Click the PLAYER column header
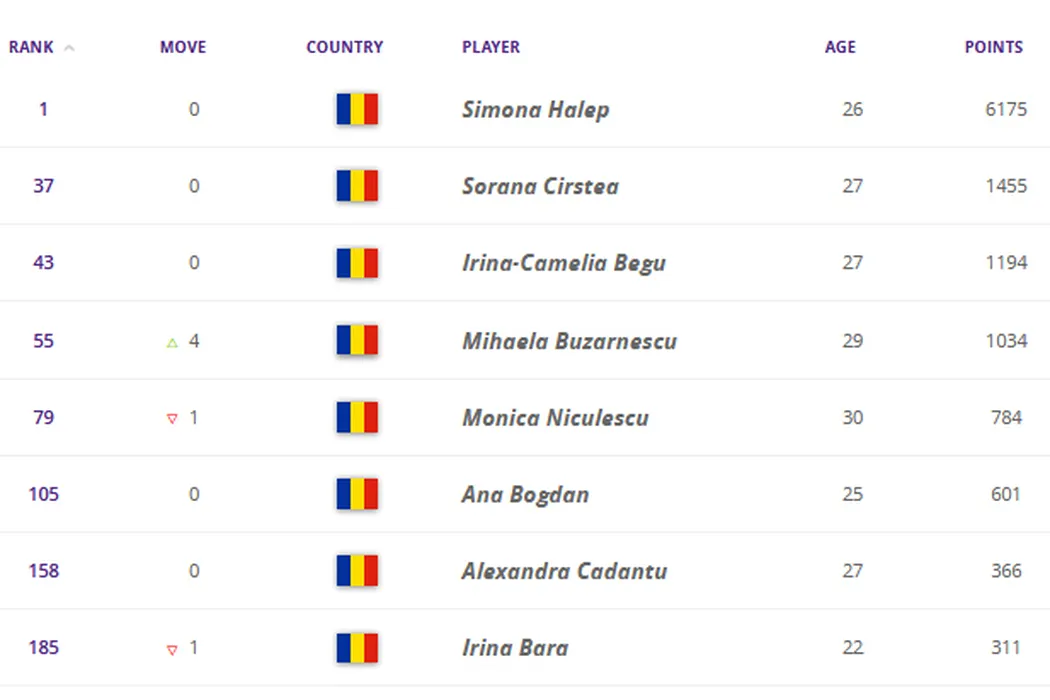 [x=491, y=47]
